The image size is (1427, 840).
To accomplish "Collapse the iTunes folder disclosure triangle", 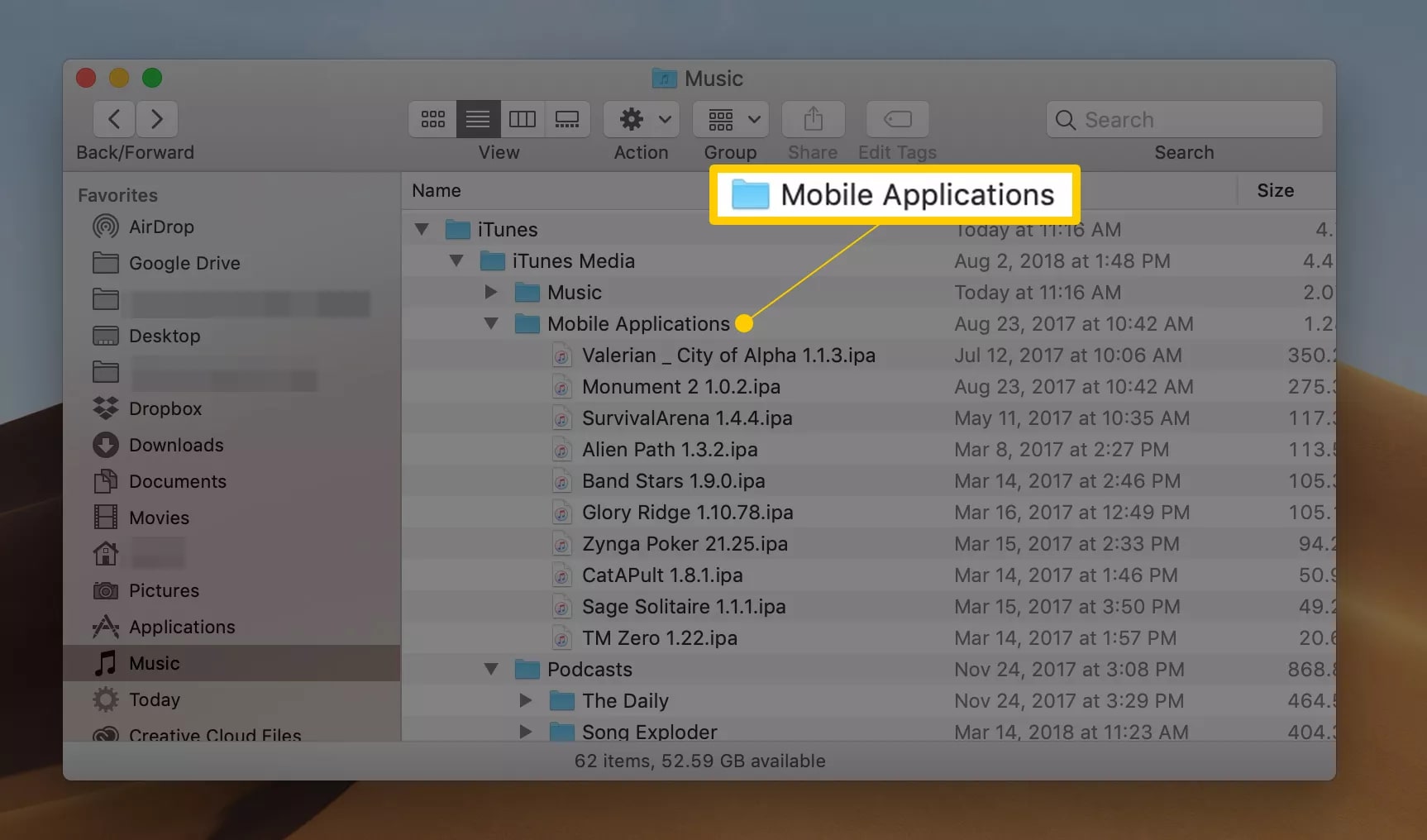I will [x=422, y=229].
